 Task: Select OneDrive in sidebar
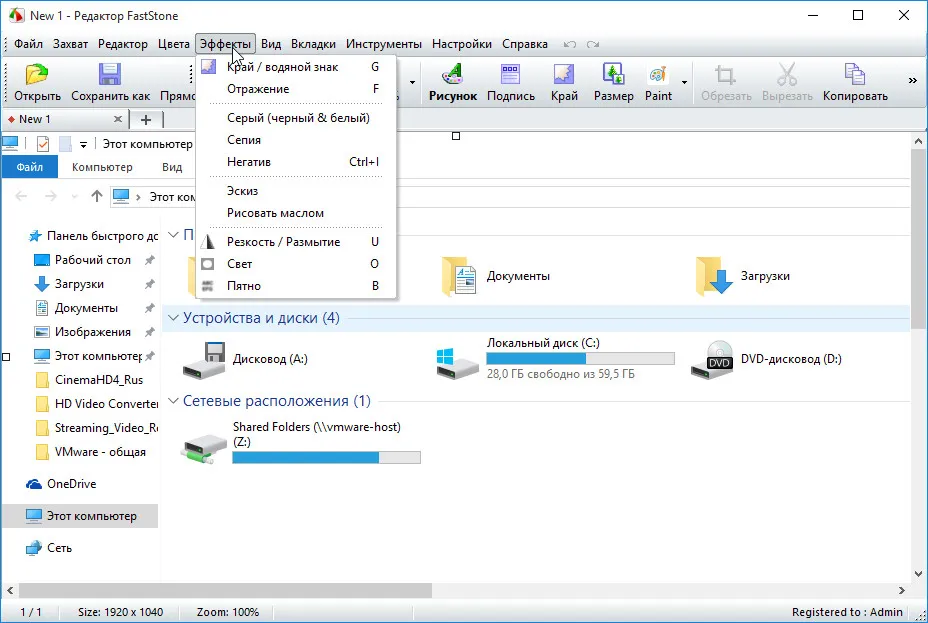tap(72, 484)
